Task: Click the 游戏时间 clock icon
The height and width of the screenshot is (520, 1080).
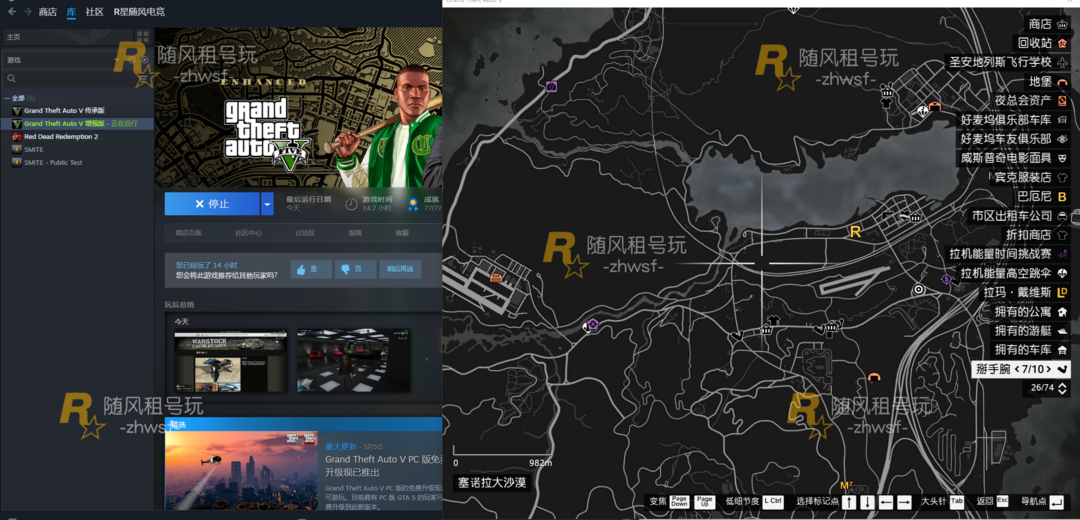Action: (x=351, y=204)
